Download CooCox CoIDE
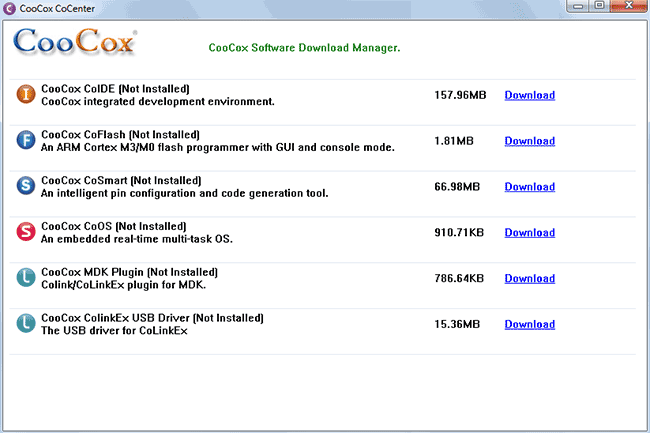The width and height of the screenshot is (650, 433). point(529,96)
